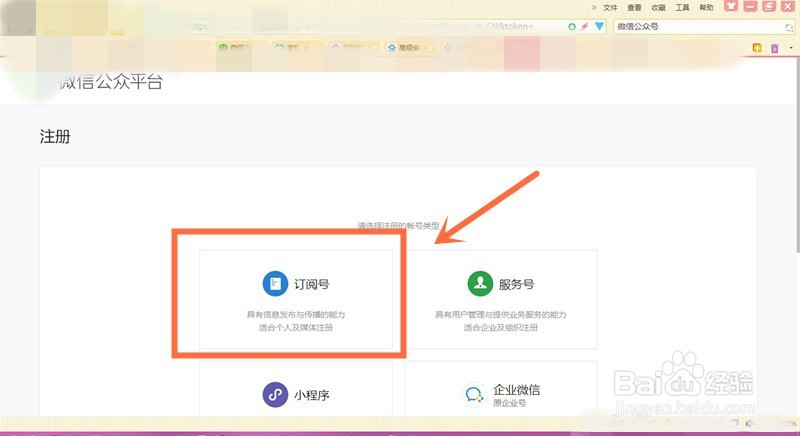The image size is (800, 436).
Task: Click the yellow new tab icon
Action: [757, 48]
